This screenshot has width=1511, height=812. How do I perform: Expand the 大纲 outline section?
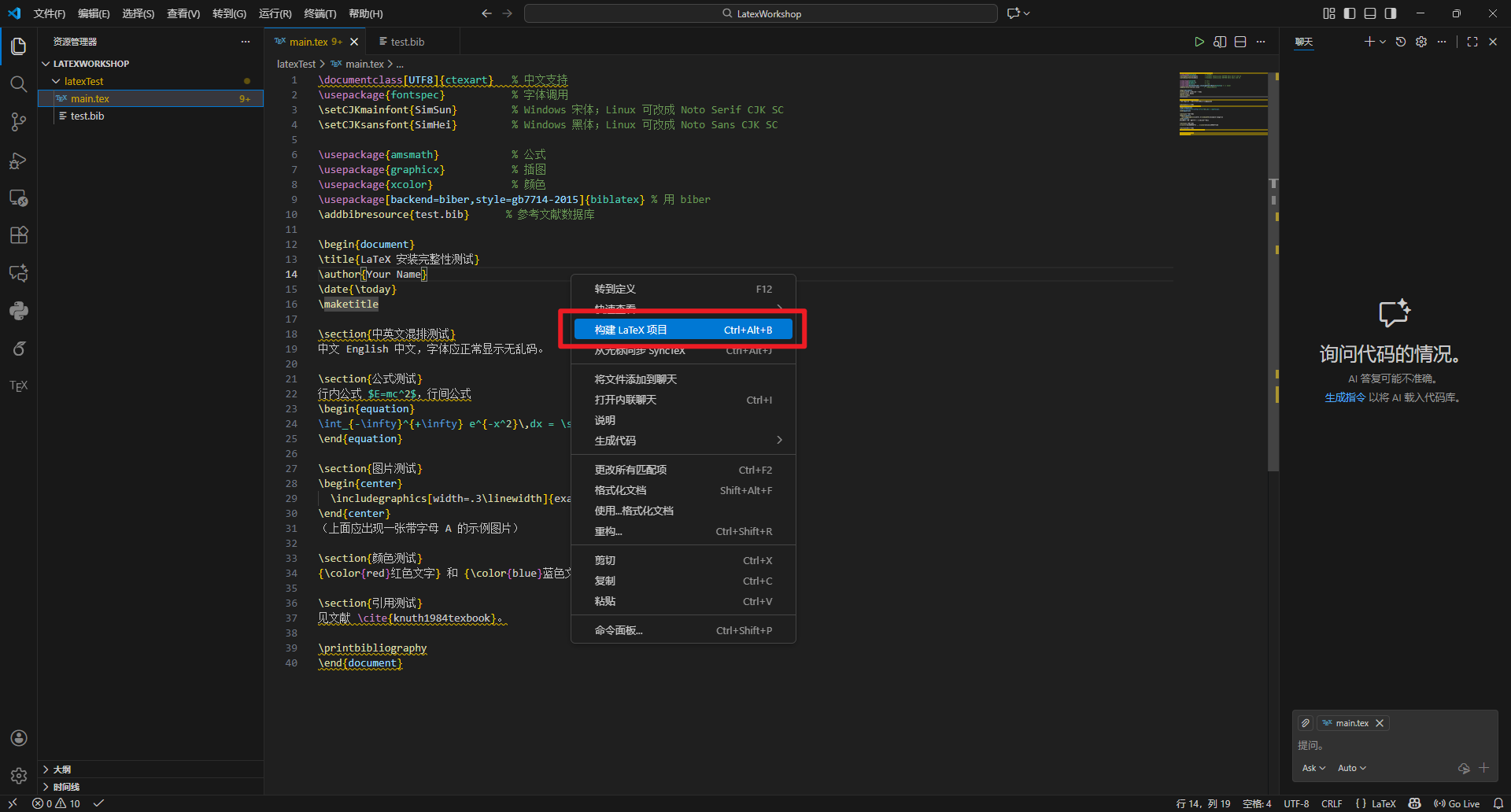tap(61, 770)
